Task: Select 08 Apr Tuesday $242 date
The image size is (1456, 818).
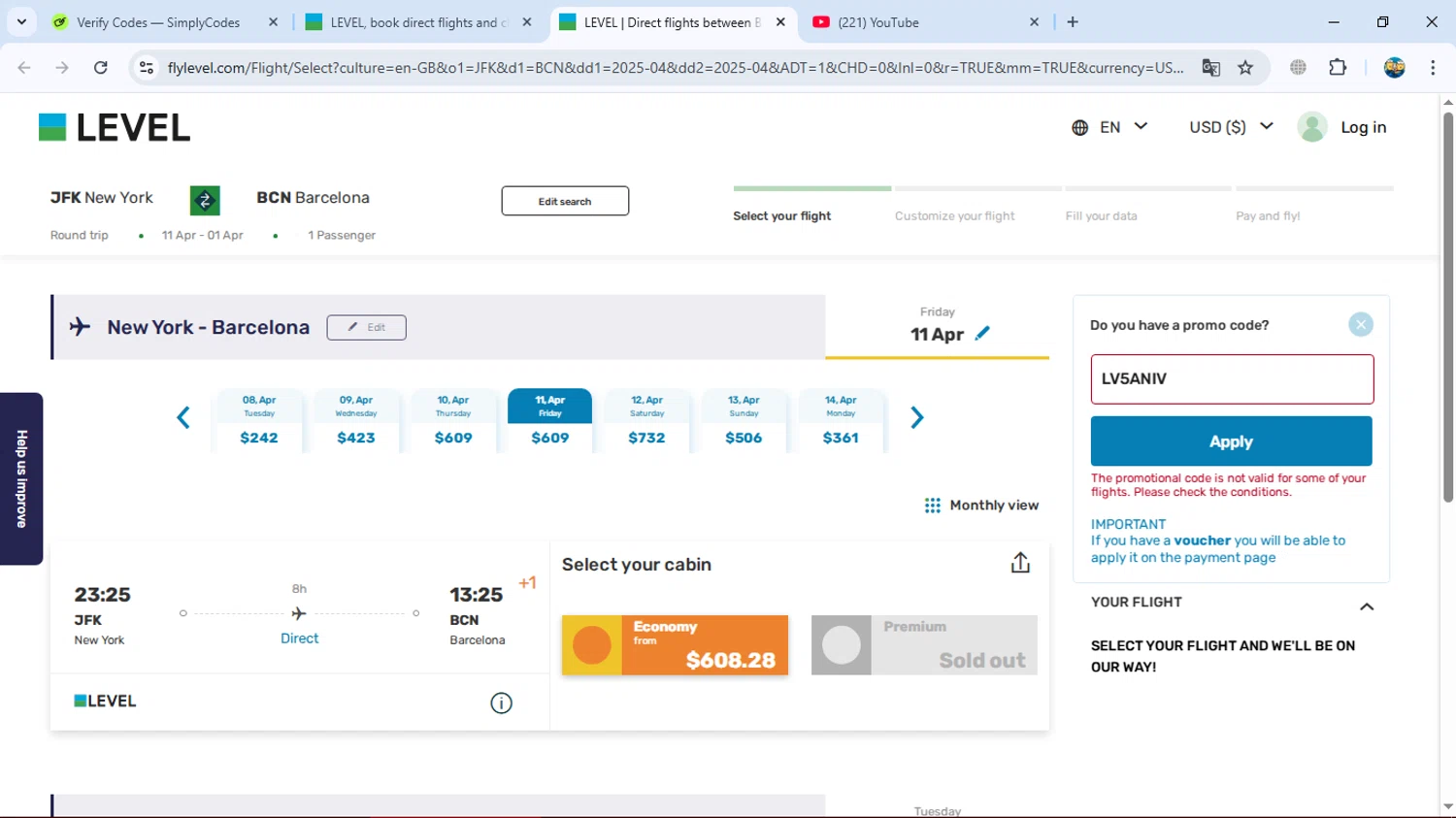Action: tap(259, 420)
